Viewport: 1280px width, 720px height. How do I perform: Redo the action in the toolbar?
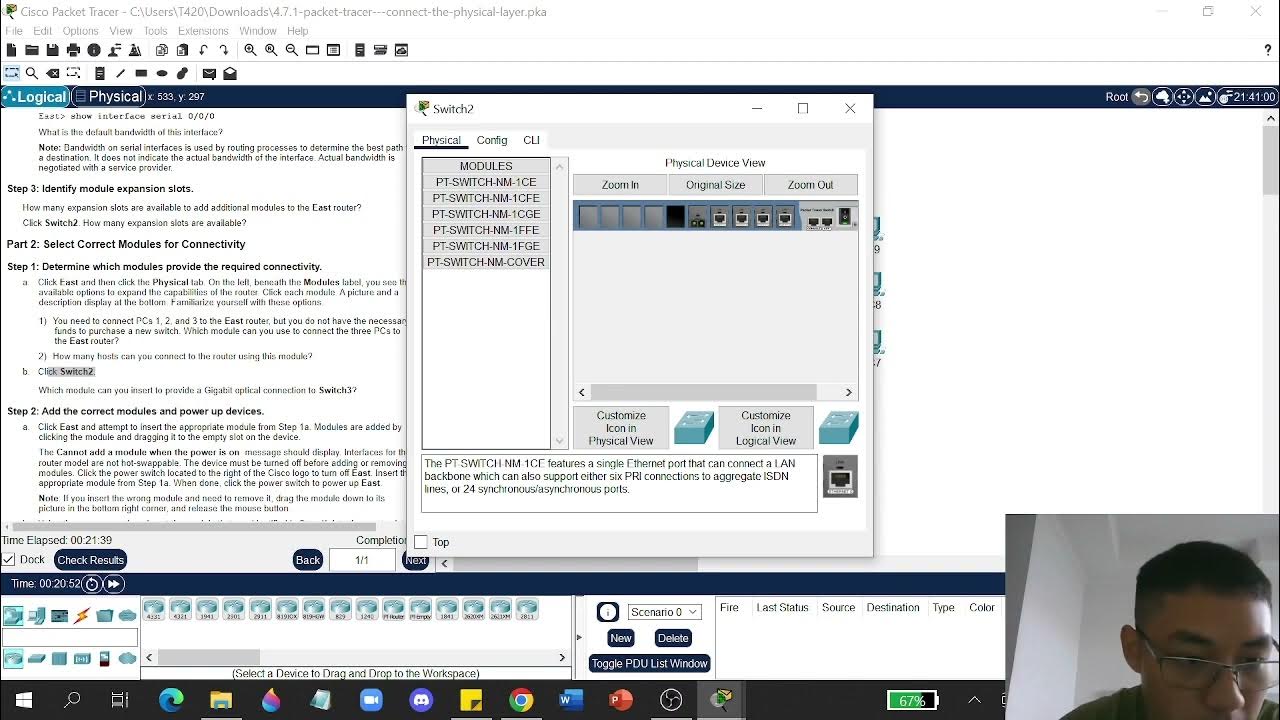point(223,50)
